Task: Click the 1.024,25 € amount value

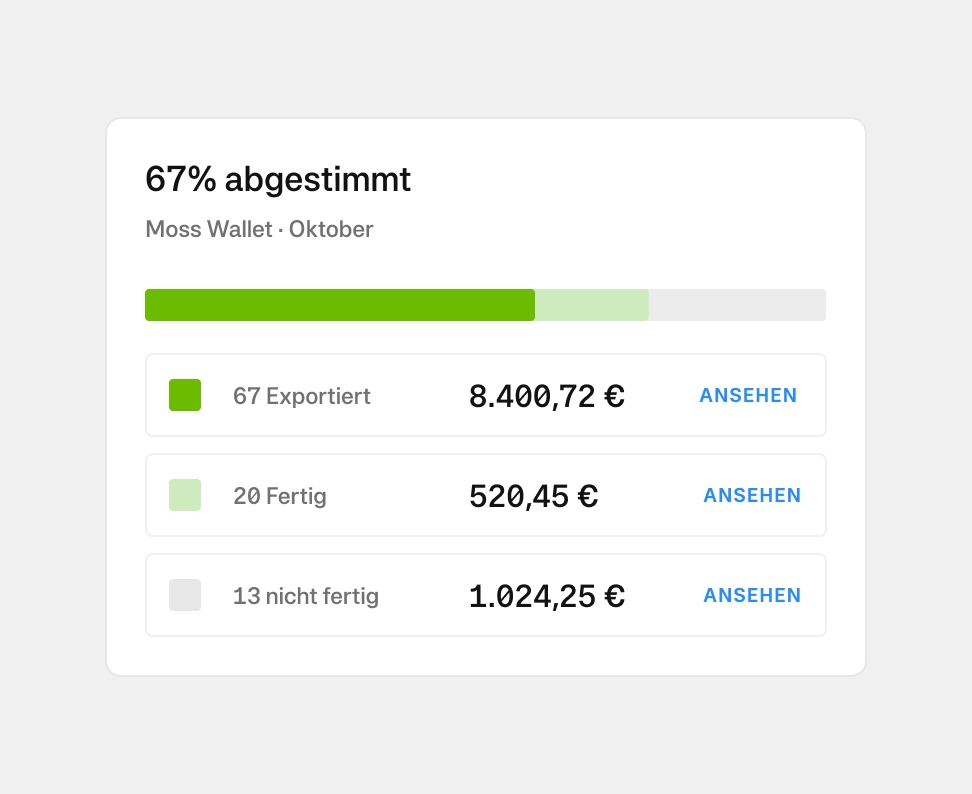Action: coord(546,595)
